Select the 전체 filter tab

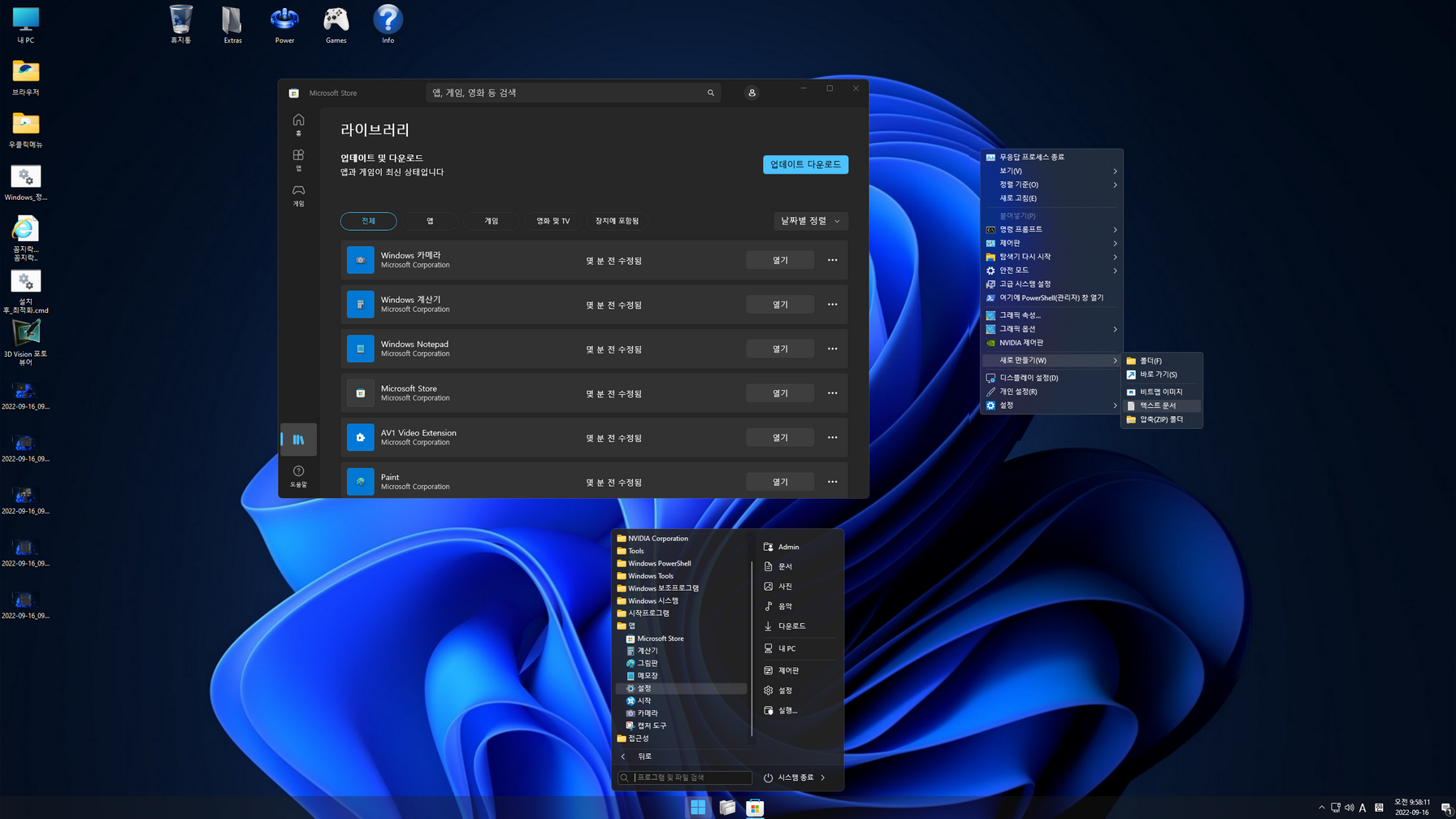[x=369, y=221]
